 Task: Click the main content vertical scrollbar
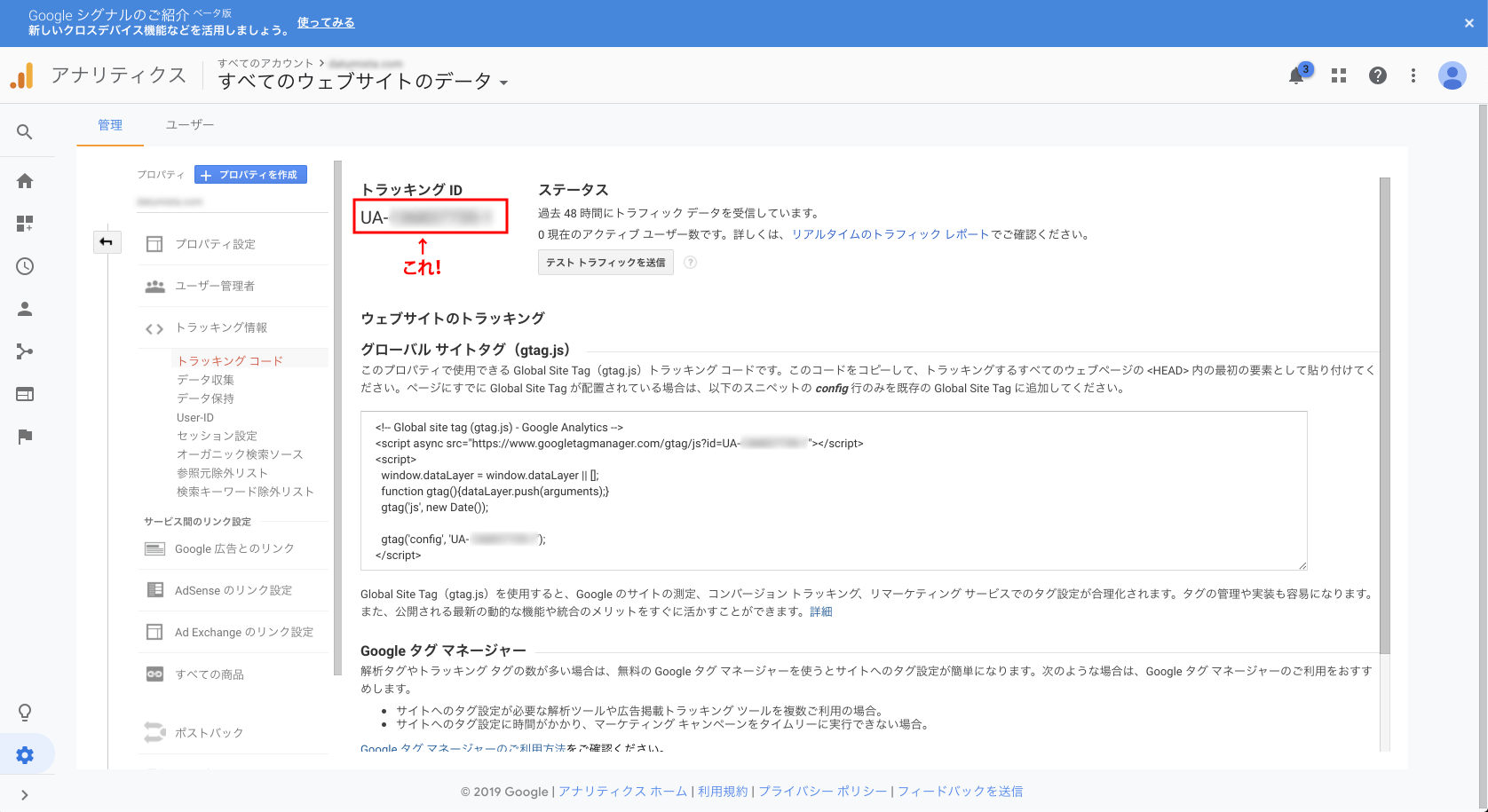[1385, 415]
